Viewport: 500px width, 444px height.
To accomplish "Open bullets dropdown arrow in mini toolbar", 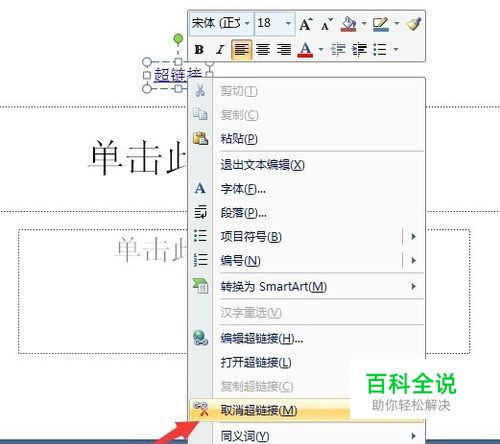I will (396, 50).
